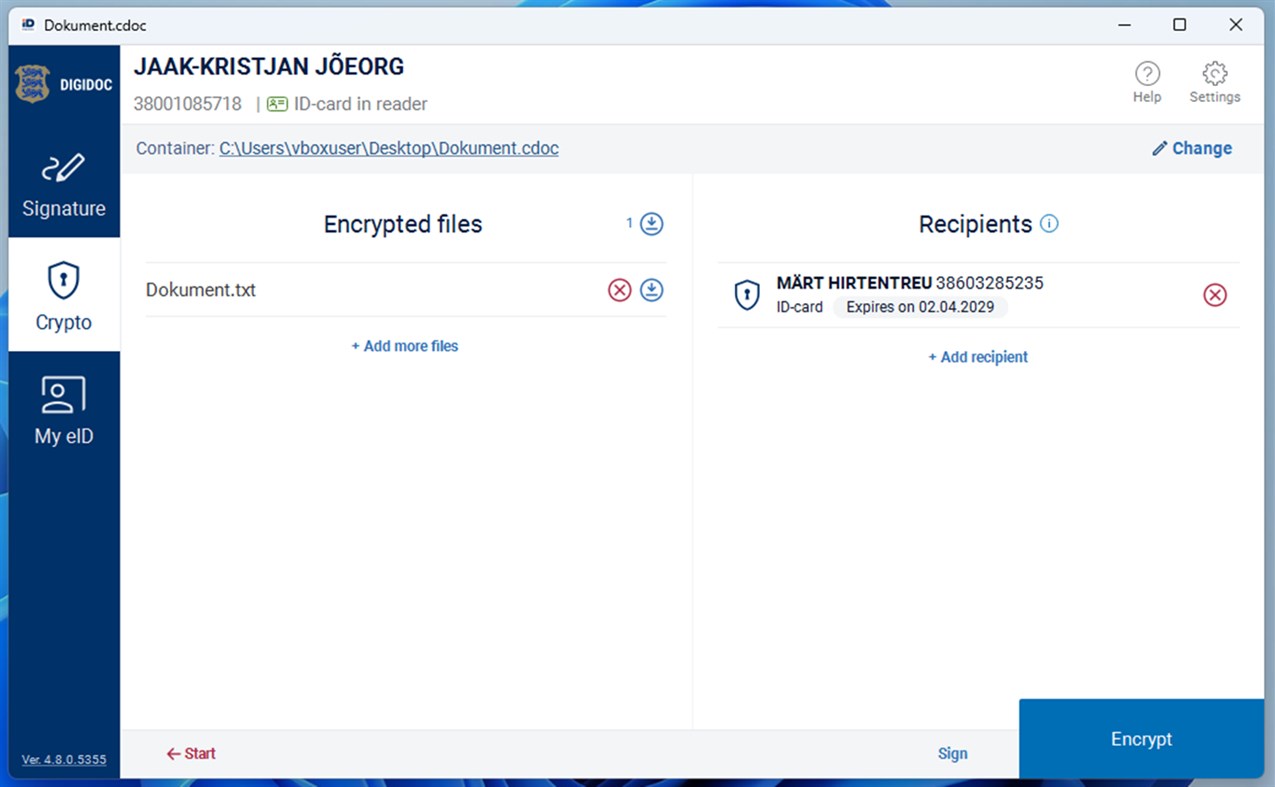Download Dokument.txt using its row download icon
Viewport: 1275px width, 787px height.
coord(652,290)
